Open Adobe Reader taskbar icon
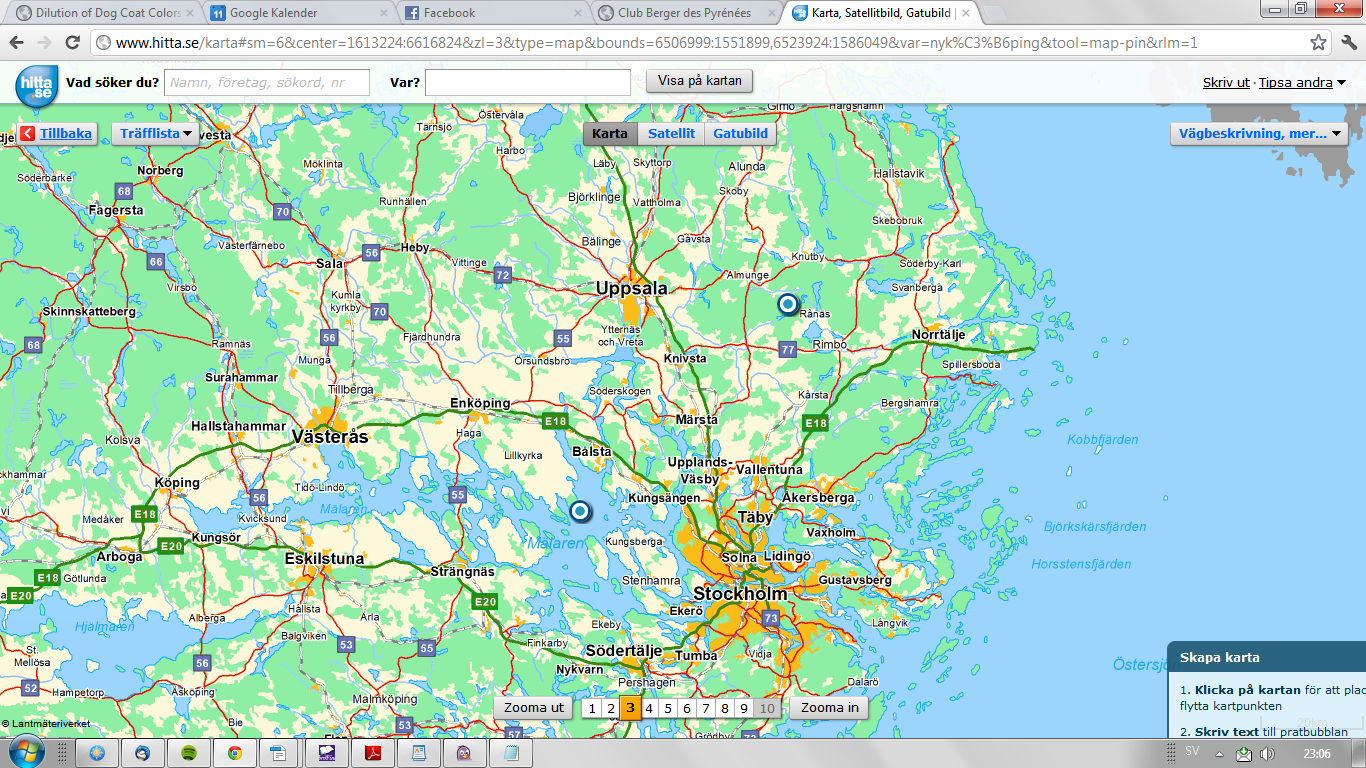Image resolution: width=1366 pixels, height=768 pixels. coord(372,752)
